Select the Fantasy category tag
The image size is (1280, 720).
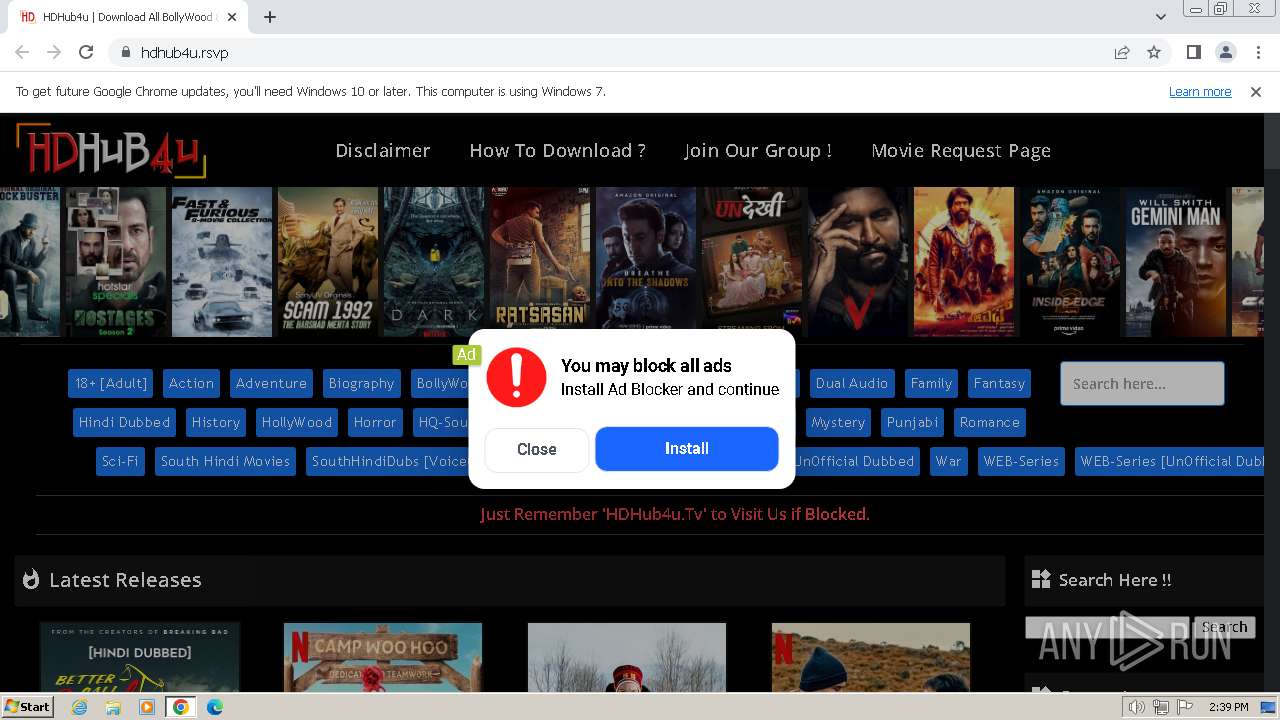[999, 383]
